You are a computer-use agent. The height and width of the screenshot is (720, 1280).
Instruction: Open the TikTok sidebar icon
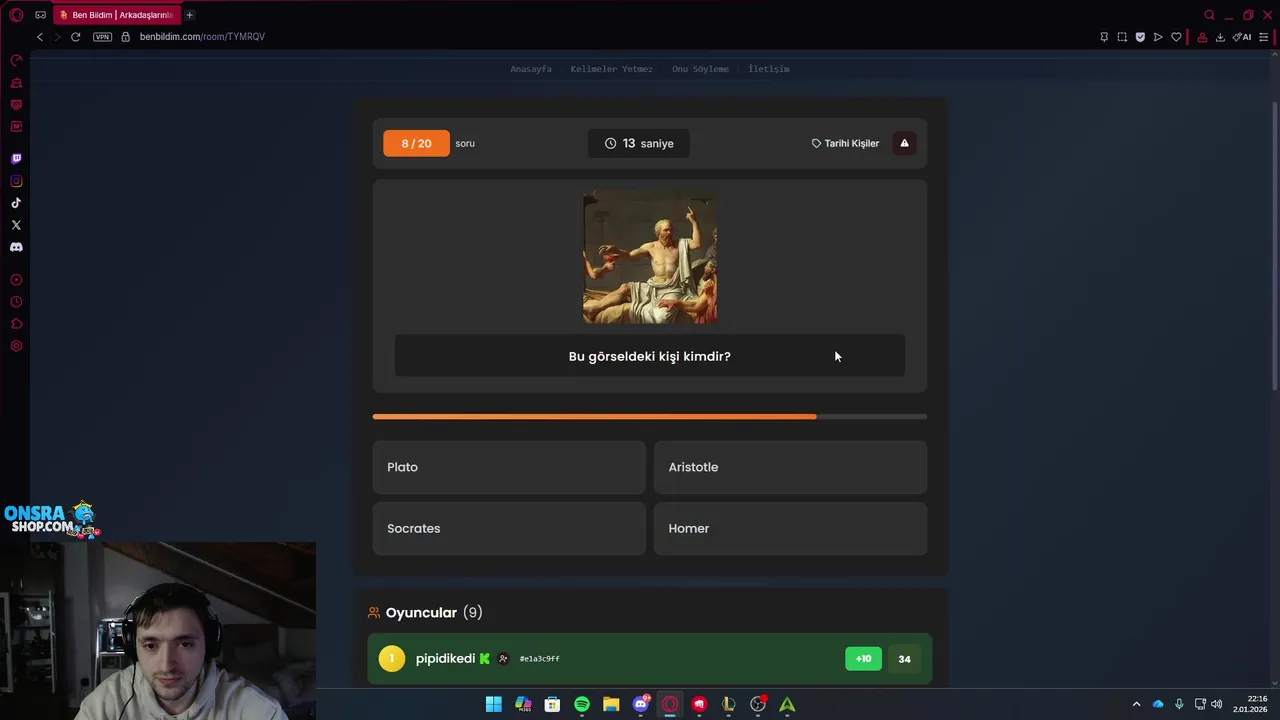(16, 203)
